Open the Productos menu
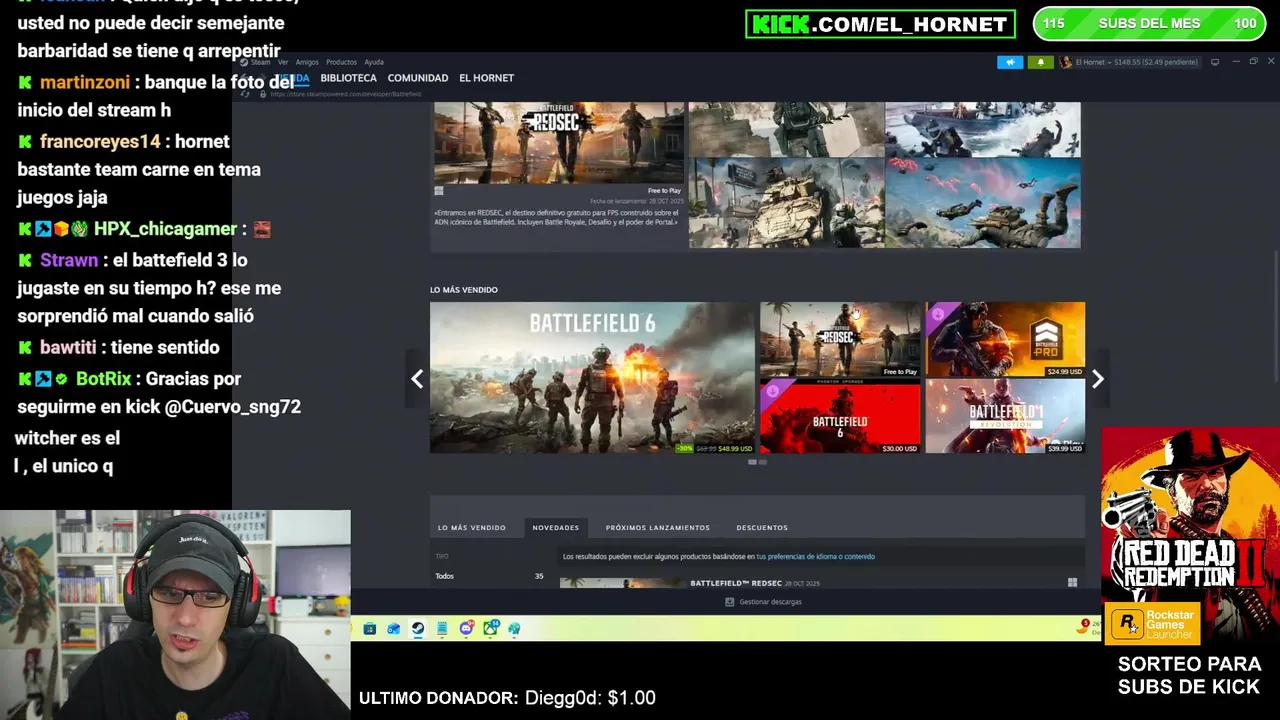The image size is (1280, 720). (x=341, y=62)
